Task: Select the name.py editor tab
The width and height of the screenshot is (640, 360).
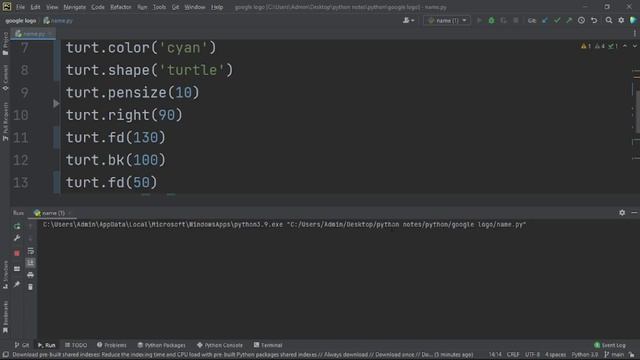Action: (x=33, y=34)
